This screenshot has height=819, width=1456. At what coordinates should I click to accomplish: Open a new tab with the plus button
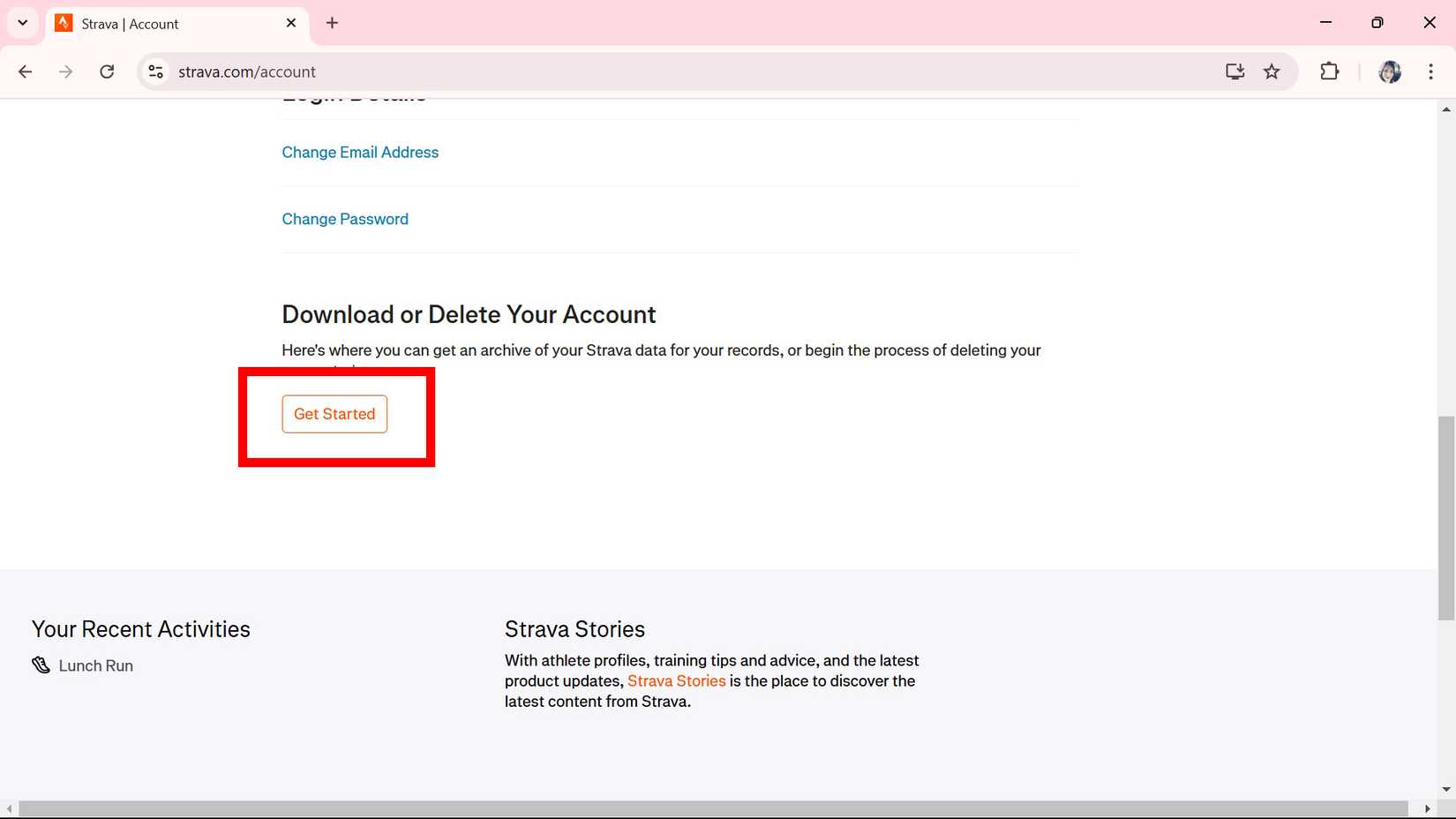tap(332, 23)
